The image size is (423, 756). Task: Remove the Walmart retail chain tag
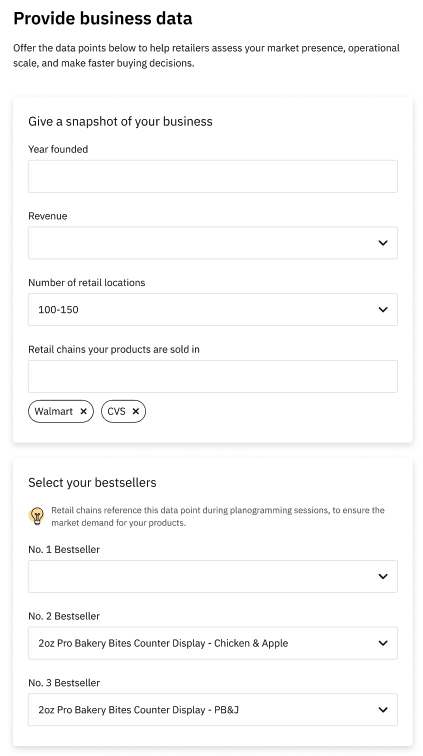[x=83, y=411]
